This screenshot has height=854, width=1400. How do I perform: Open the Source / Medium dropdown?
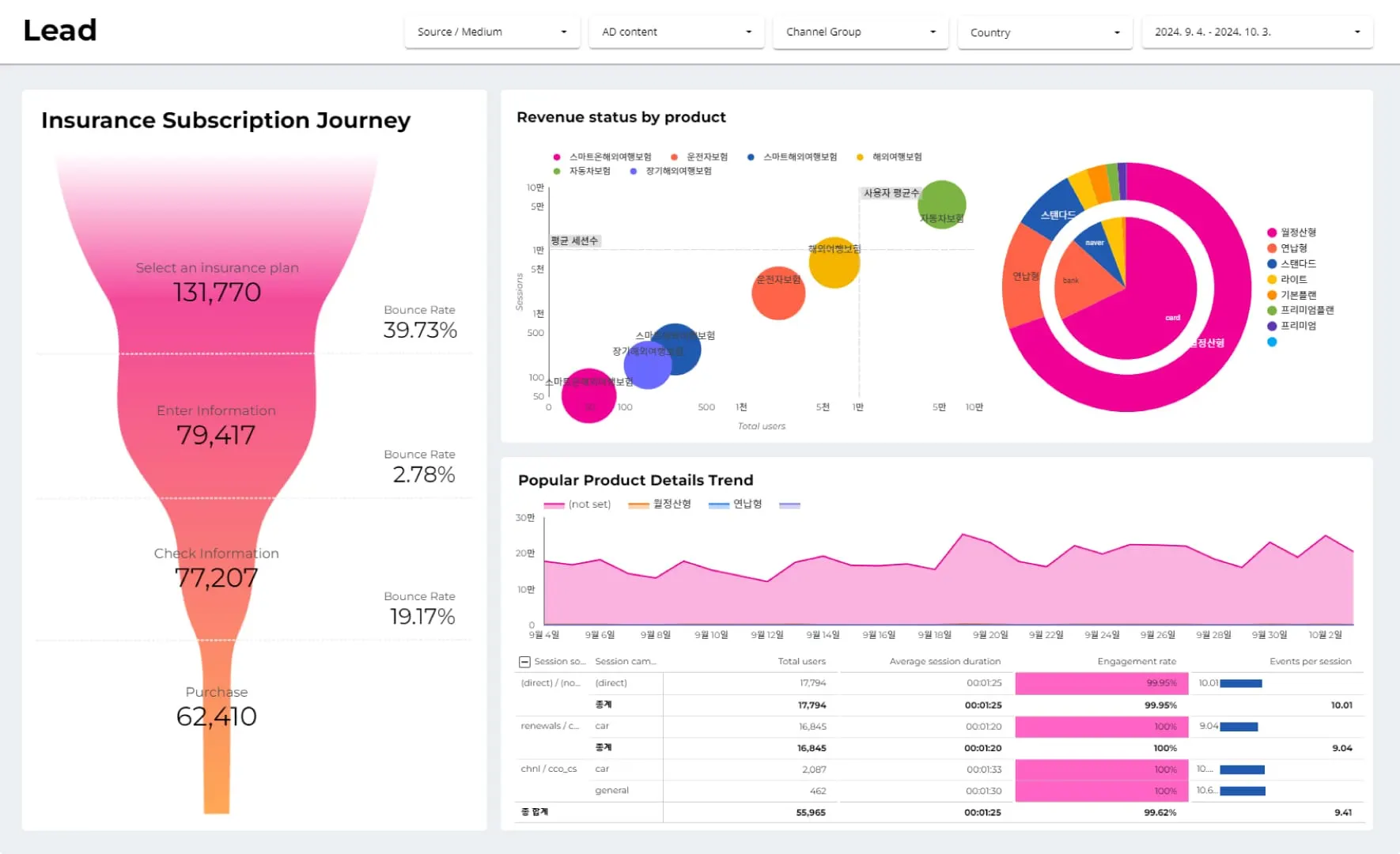[x=491, y=32]
